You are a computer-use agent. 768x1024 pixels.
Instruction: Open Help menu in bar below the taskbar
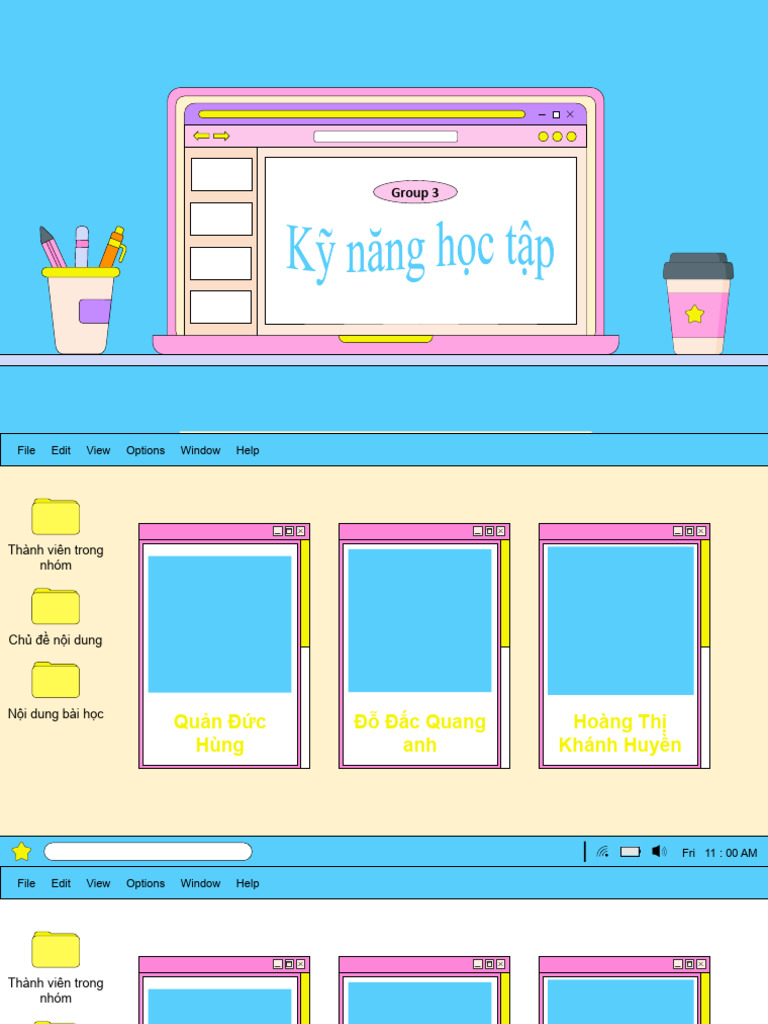coord(248,884)
